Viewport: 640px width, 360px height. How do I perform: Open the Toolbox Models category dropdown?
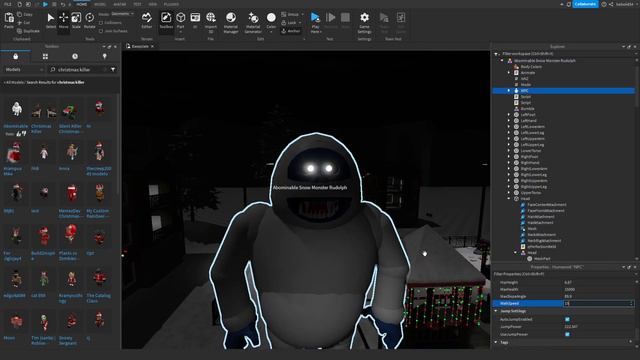click(x=24, y=69)
